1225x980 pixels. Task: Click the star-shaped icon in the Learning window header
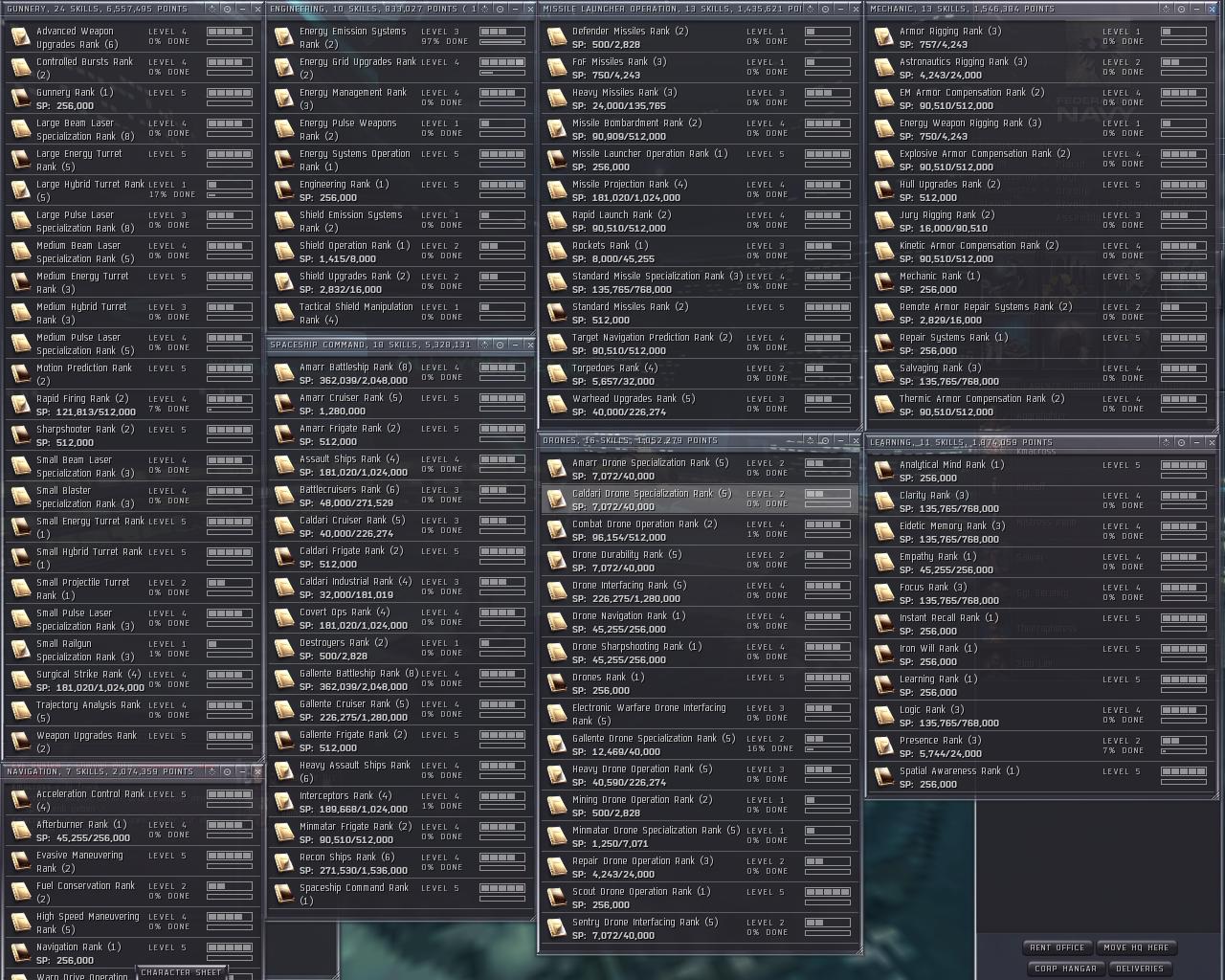(1168, 442)
